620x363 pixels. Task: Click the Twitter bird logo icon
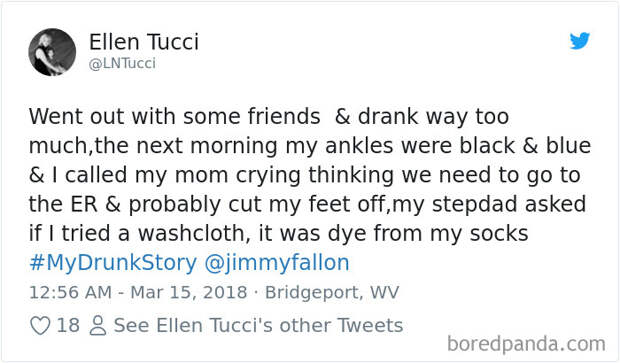click(580, 41)
